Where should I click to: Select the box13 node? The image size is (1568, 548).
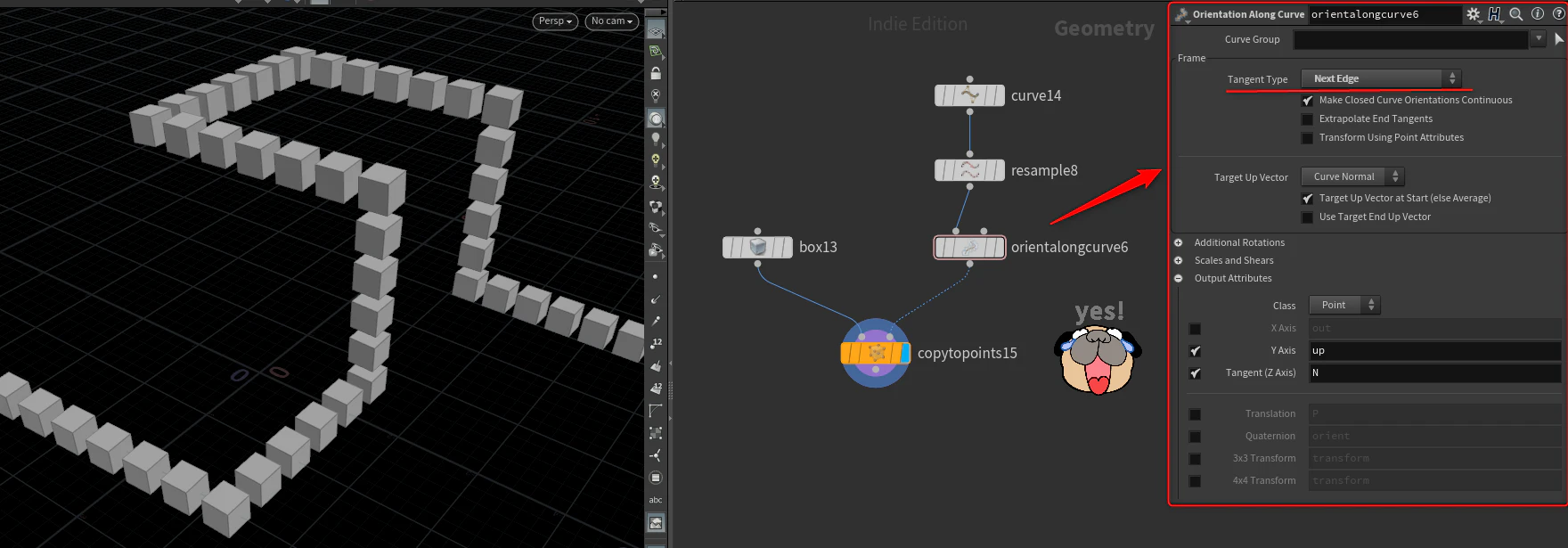pyautogui.click(x=757, y=247)
